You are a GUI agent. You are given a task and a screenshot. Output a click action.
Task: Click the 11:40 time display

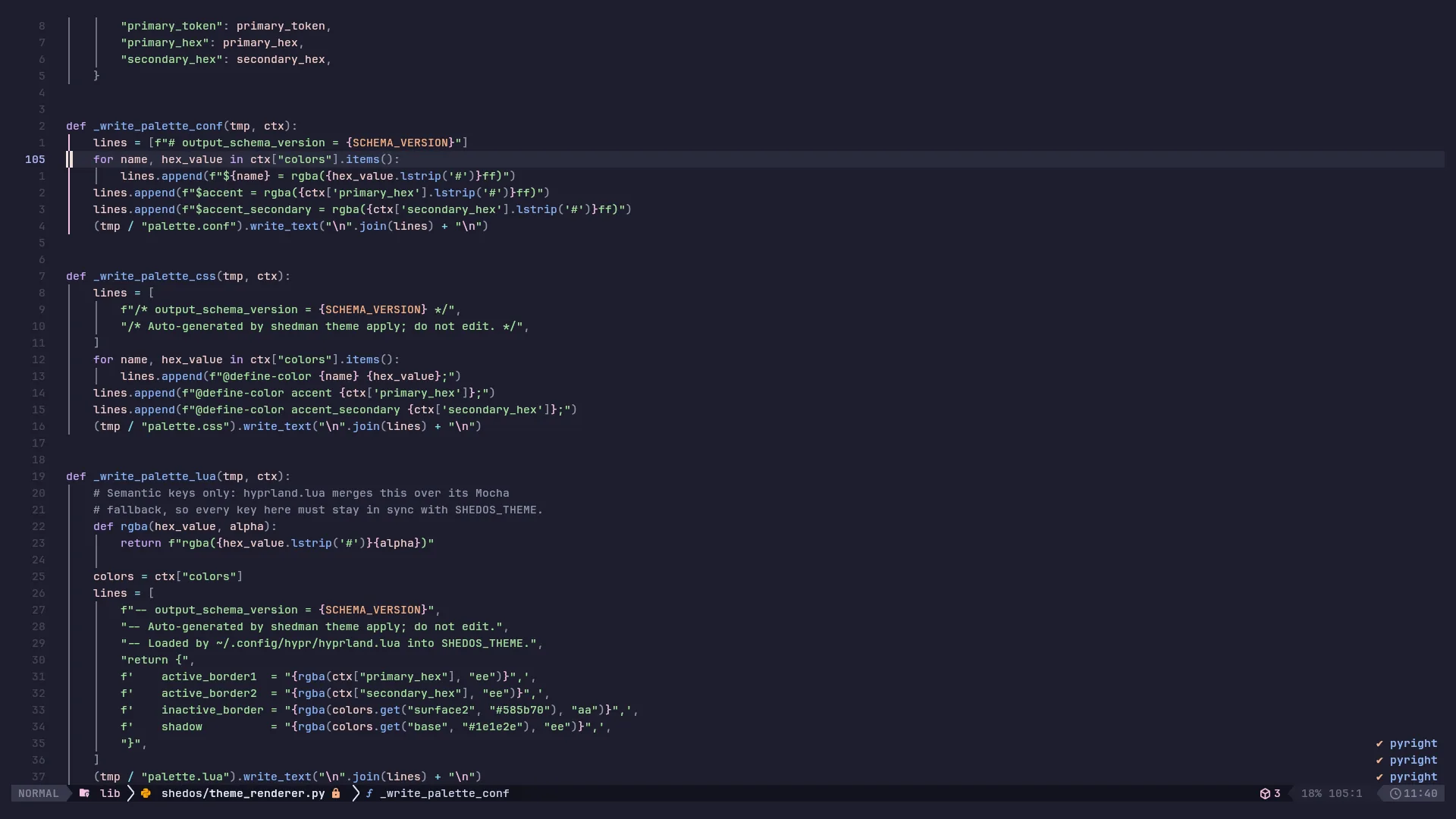pos(1420,793)
